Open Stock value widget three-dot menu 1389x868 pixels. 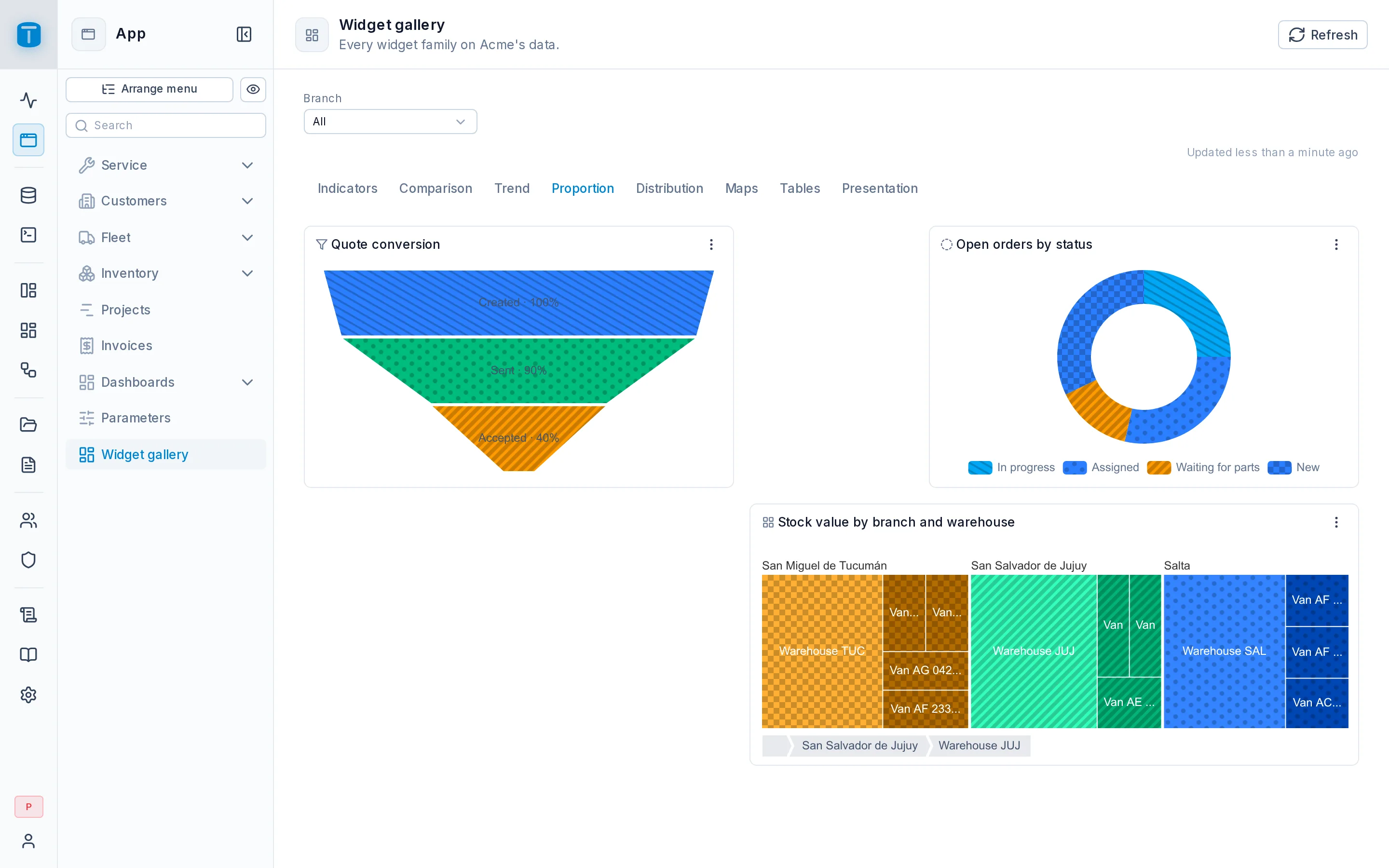point(1336,522)
